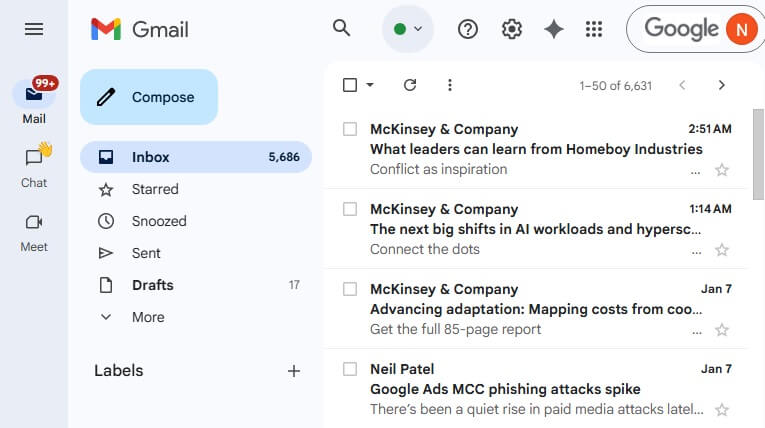Open the Sent folder
The height and width of the screenshot is (428, 765).
[x=196, y=253]
